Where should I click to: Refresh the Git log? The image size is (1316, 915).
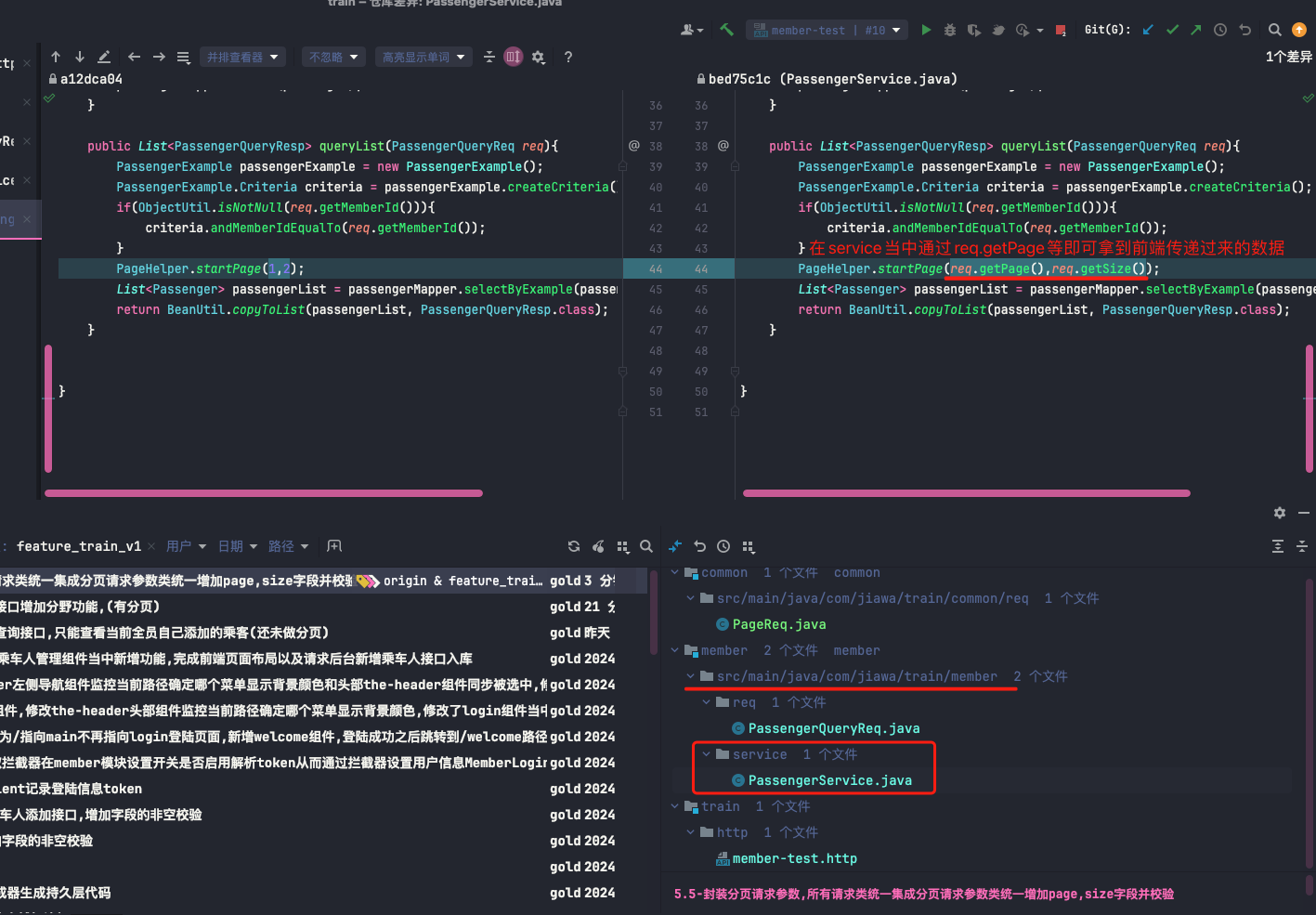point(574,546)
